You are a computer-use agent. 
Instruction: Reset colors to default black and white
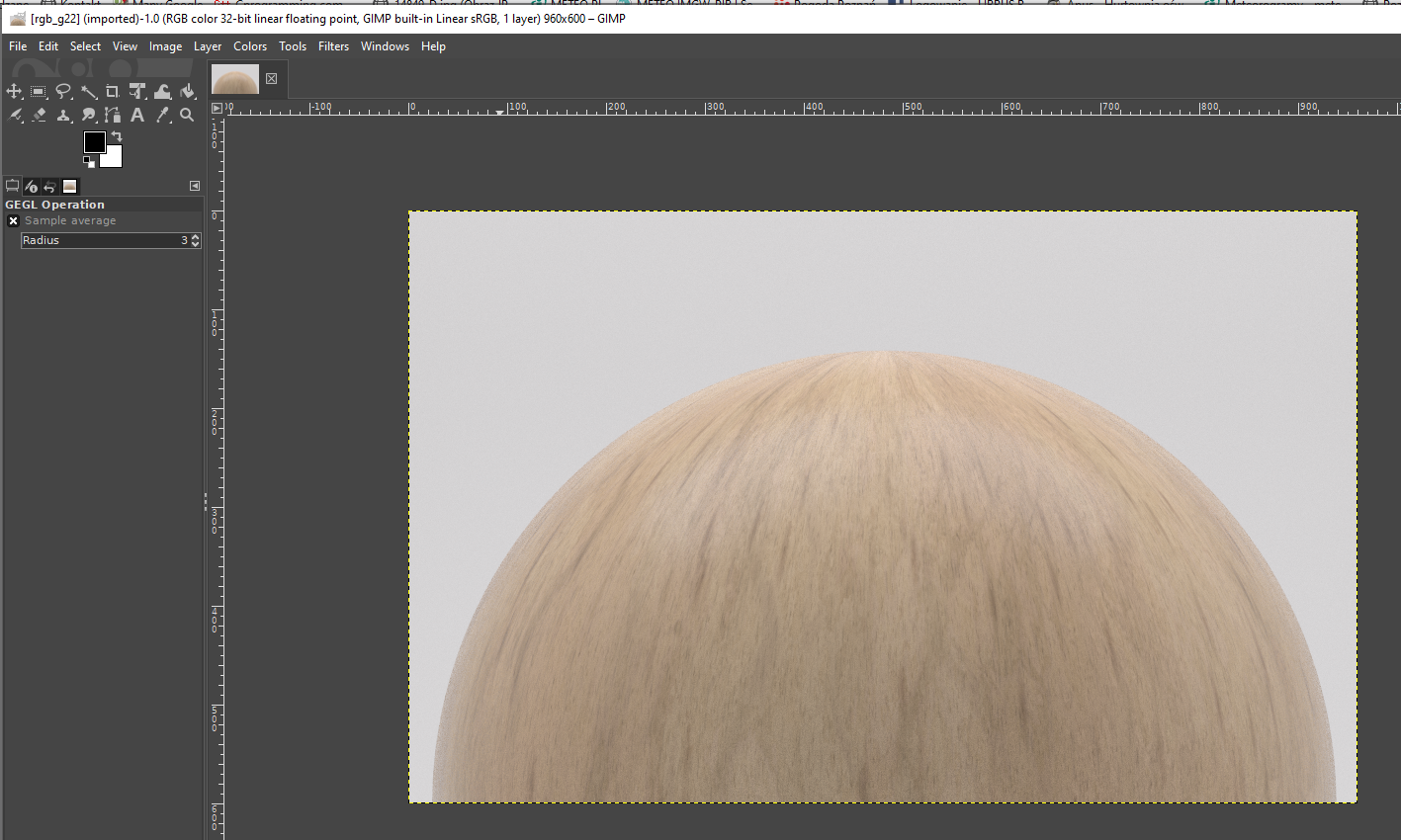point(89,161)
